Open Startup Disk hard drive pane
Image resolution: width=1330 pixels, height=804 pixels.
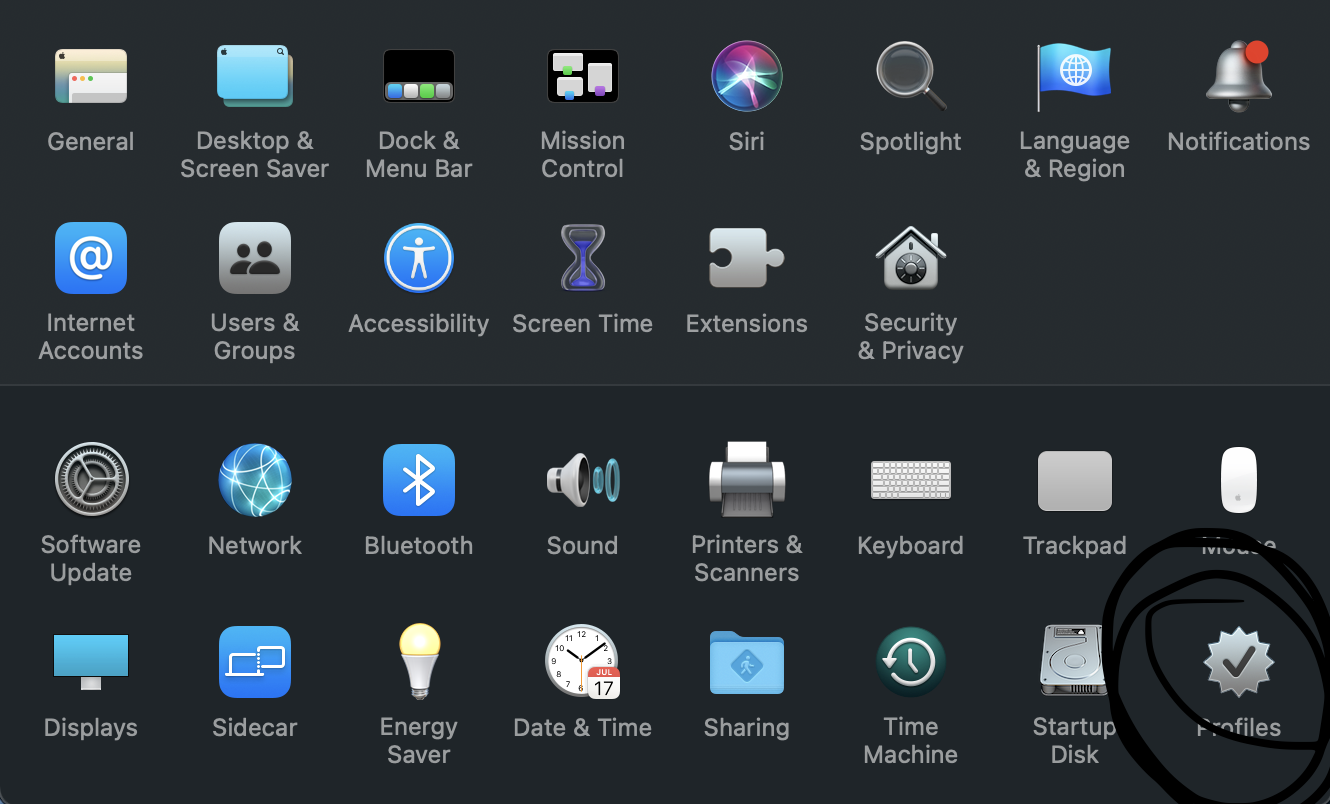point(1072,661)
